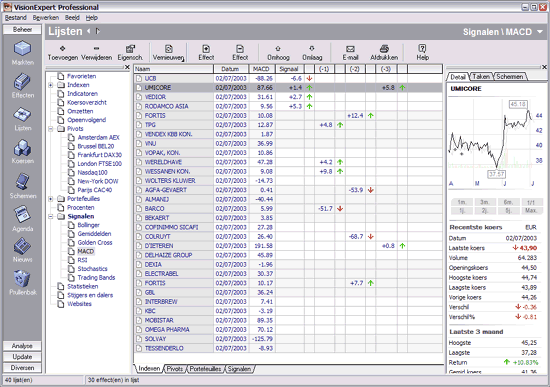Open the Signalen \ MACD dropdown arrow

click(x=540, y=32)
